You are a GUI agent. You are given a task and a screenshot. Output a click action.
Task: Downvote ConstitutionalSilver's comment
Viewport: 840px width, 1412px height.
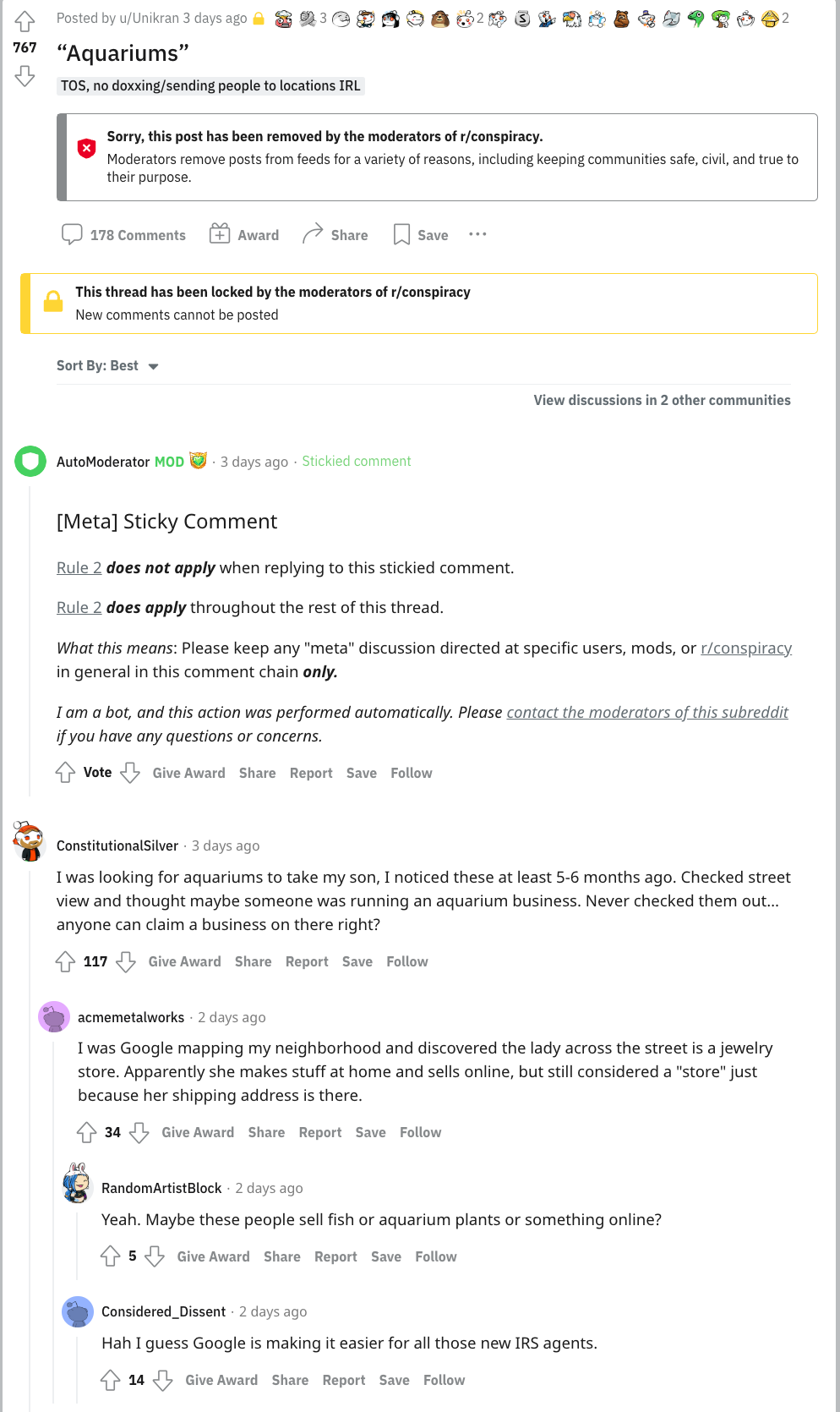click(125, 961)
